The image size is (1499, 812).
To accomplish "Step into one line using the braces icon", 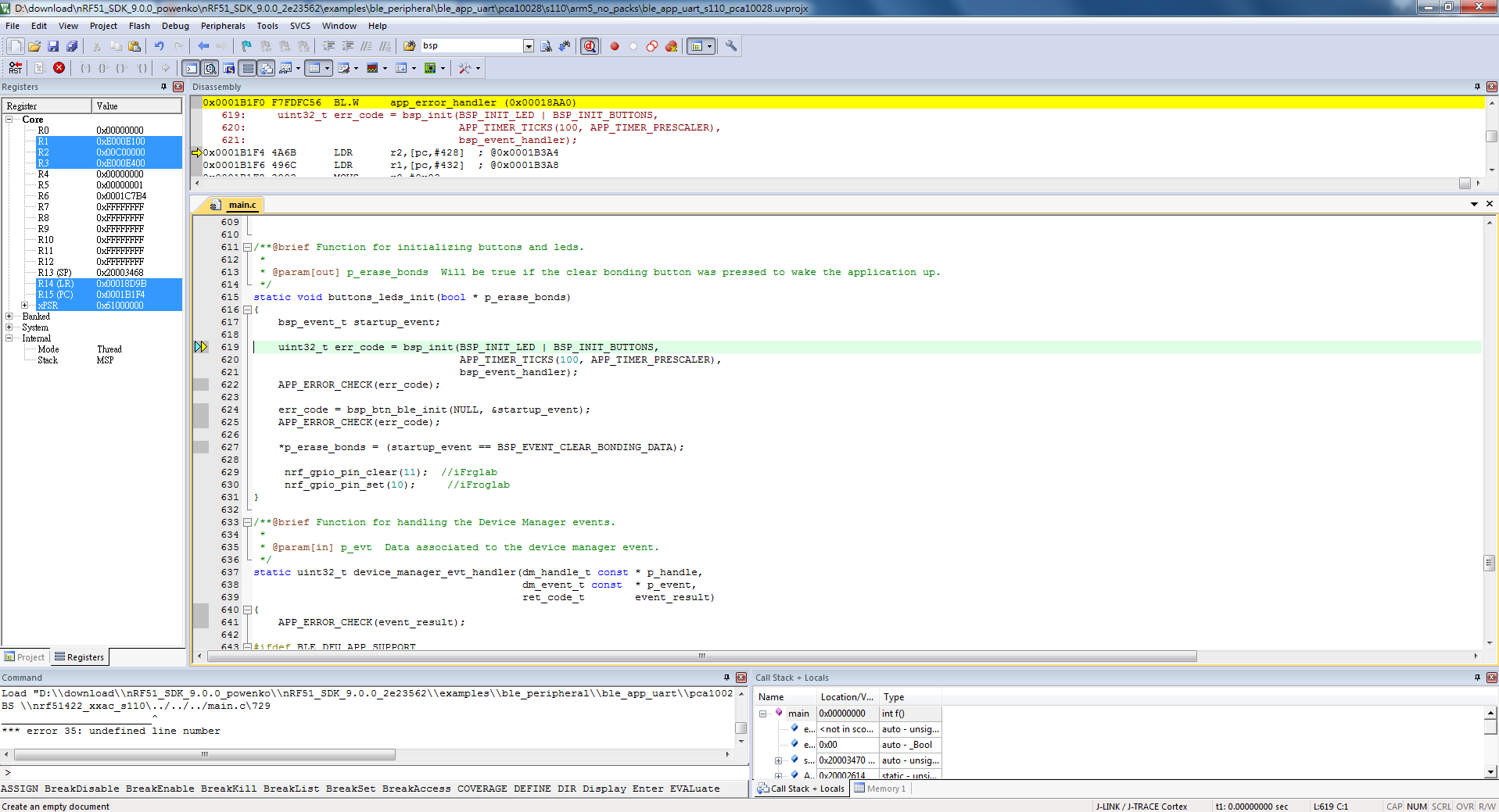I will point(85,68).
